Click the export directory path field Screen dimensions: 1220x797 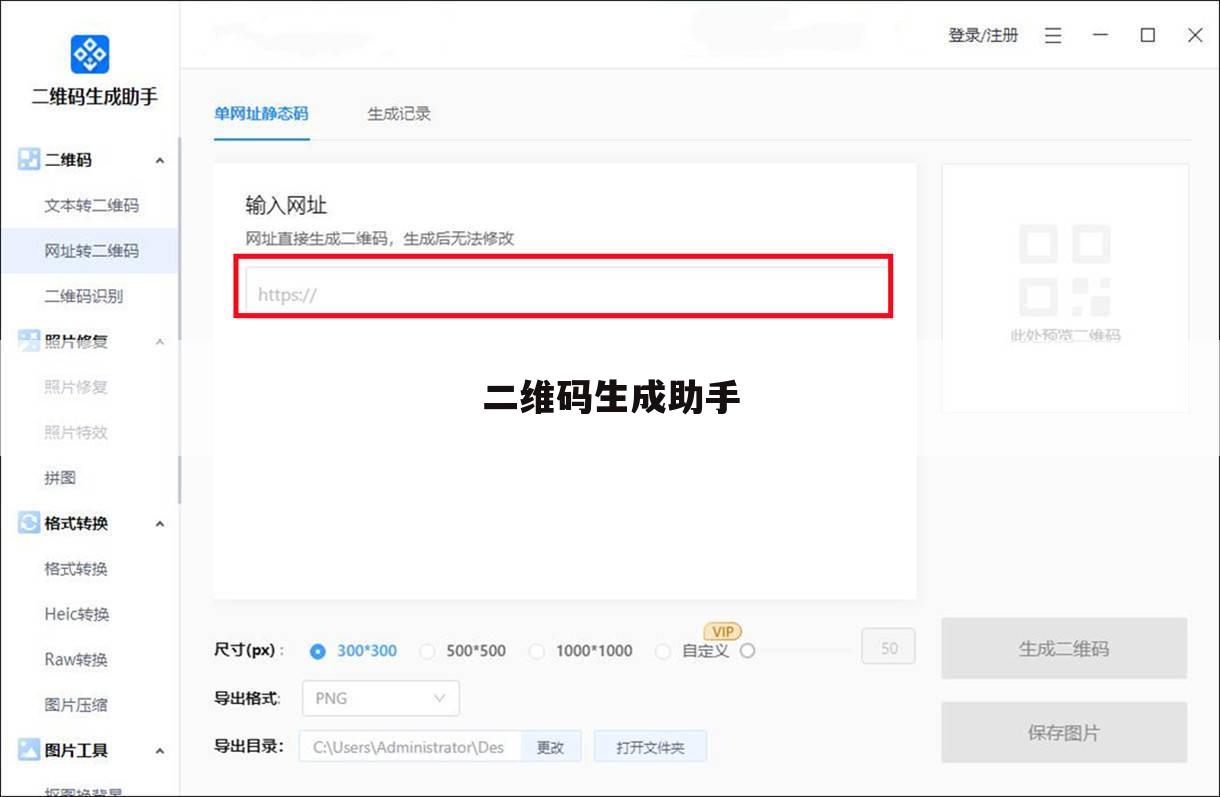click(x=410, y=747)
